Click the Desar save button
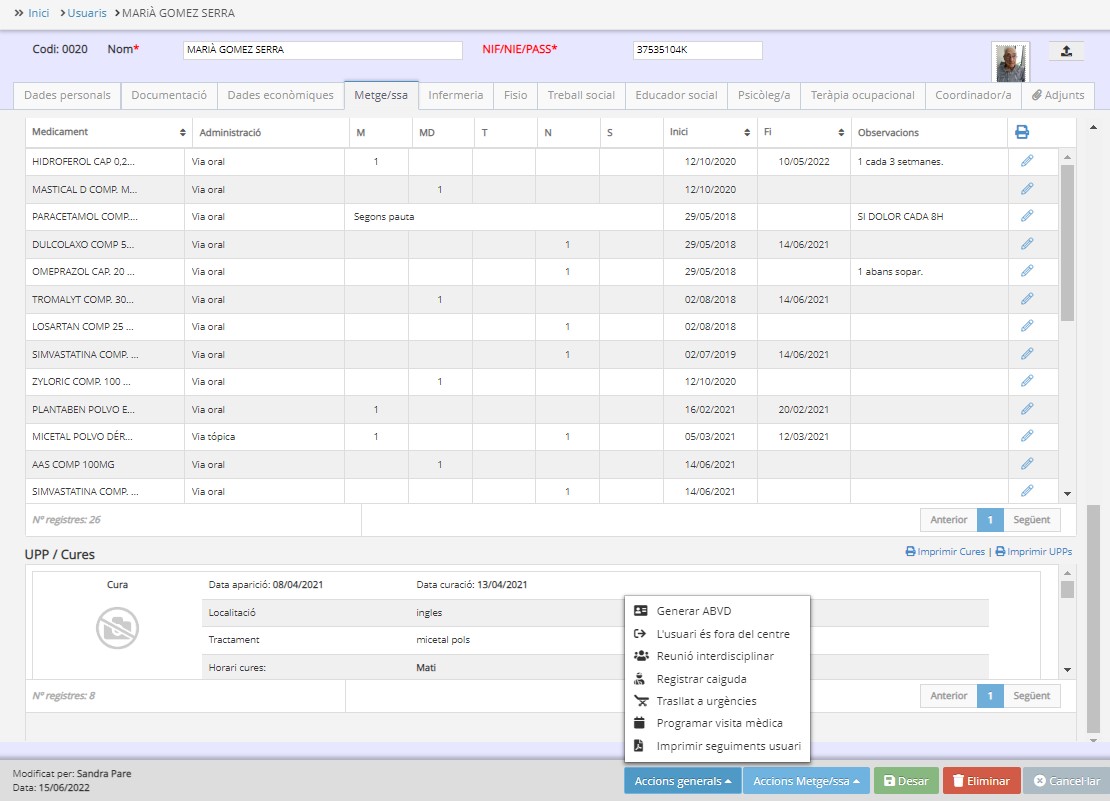Viewport: 1110px width, 801px height. pos(906,781)
